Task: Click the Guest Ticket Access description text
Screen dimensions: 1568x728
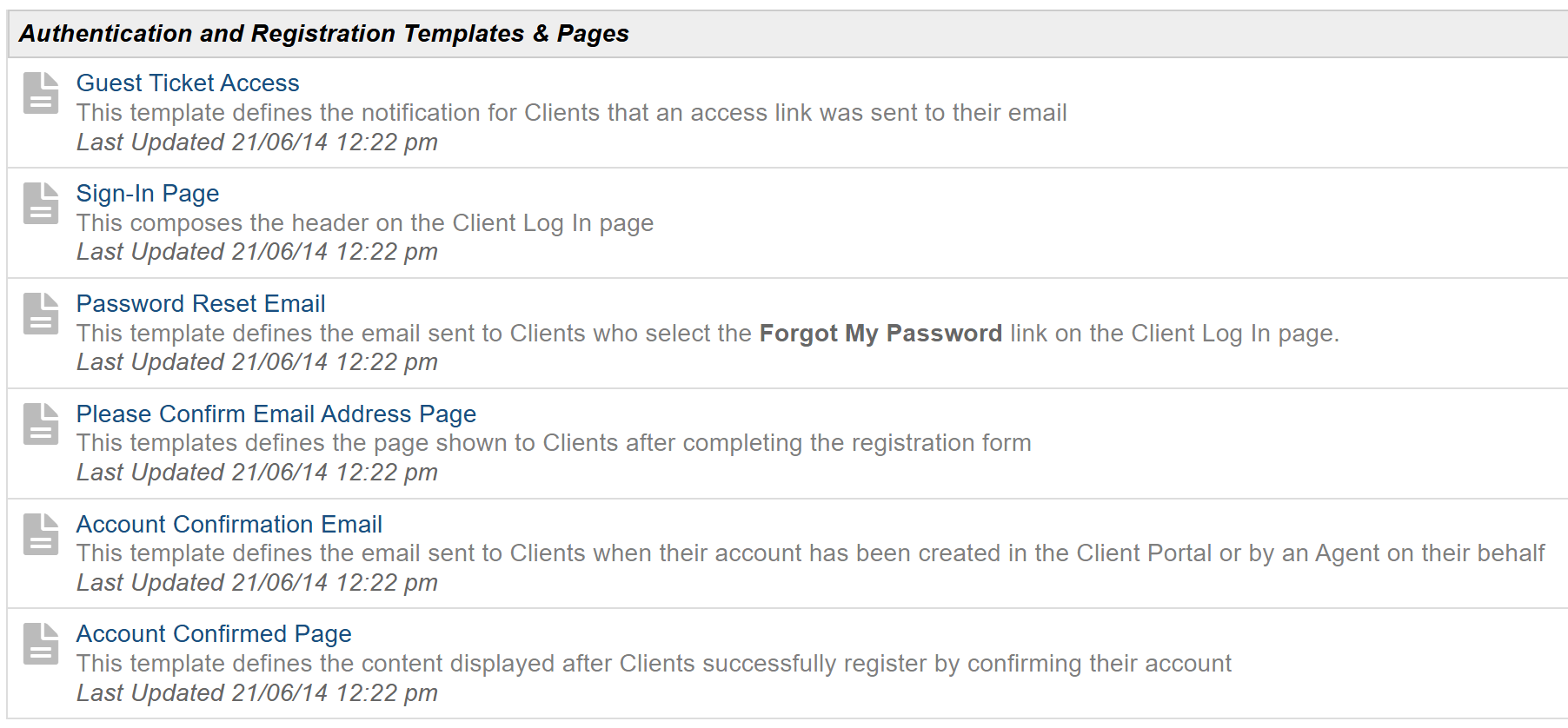Action: (571, 113)
